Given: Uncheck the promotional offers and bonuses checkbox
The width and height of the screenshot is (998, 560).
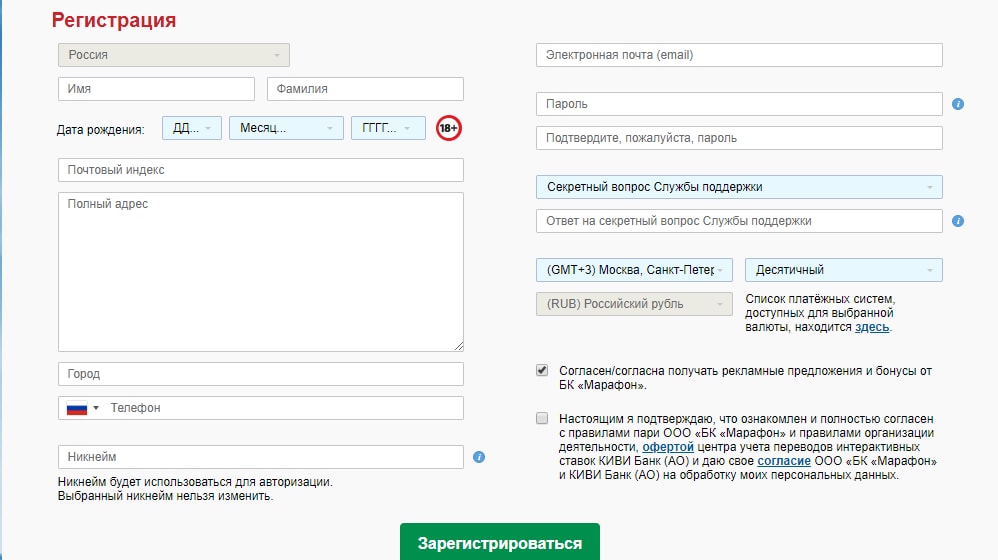Looking at the screenshot, I should (542, 370).
